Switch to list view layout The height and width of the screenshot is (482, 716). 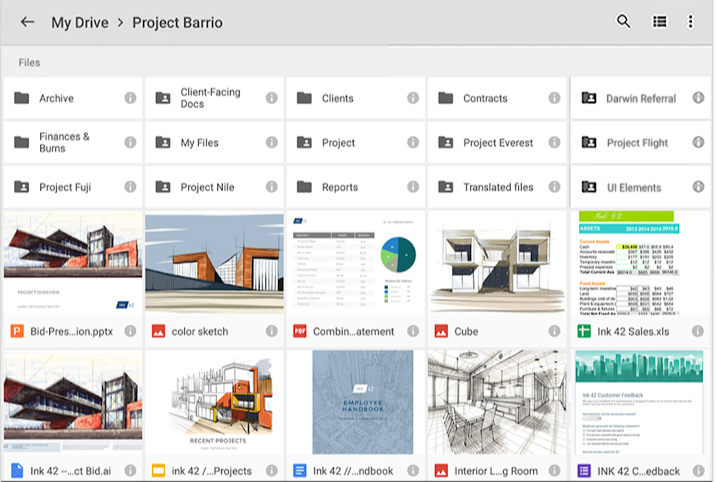(659, 21)
